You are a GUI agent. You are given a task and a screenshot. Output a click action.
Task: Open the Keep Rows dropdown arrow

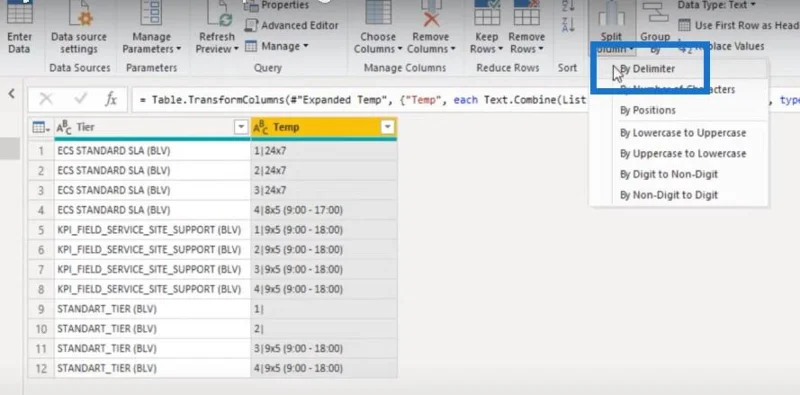501,50
